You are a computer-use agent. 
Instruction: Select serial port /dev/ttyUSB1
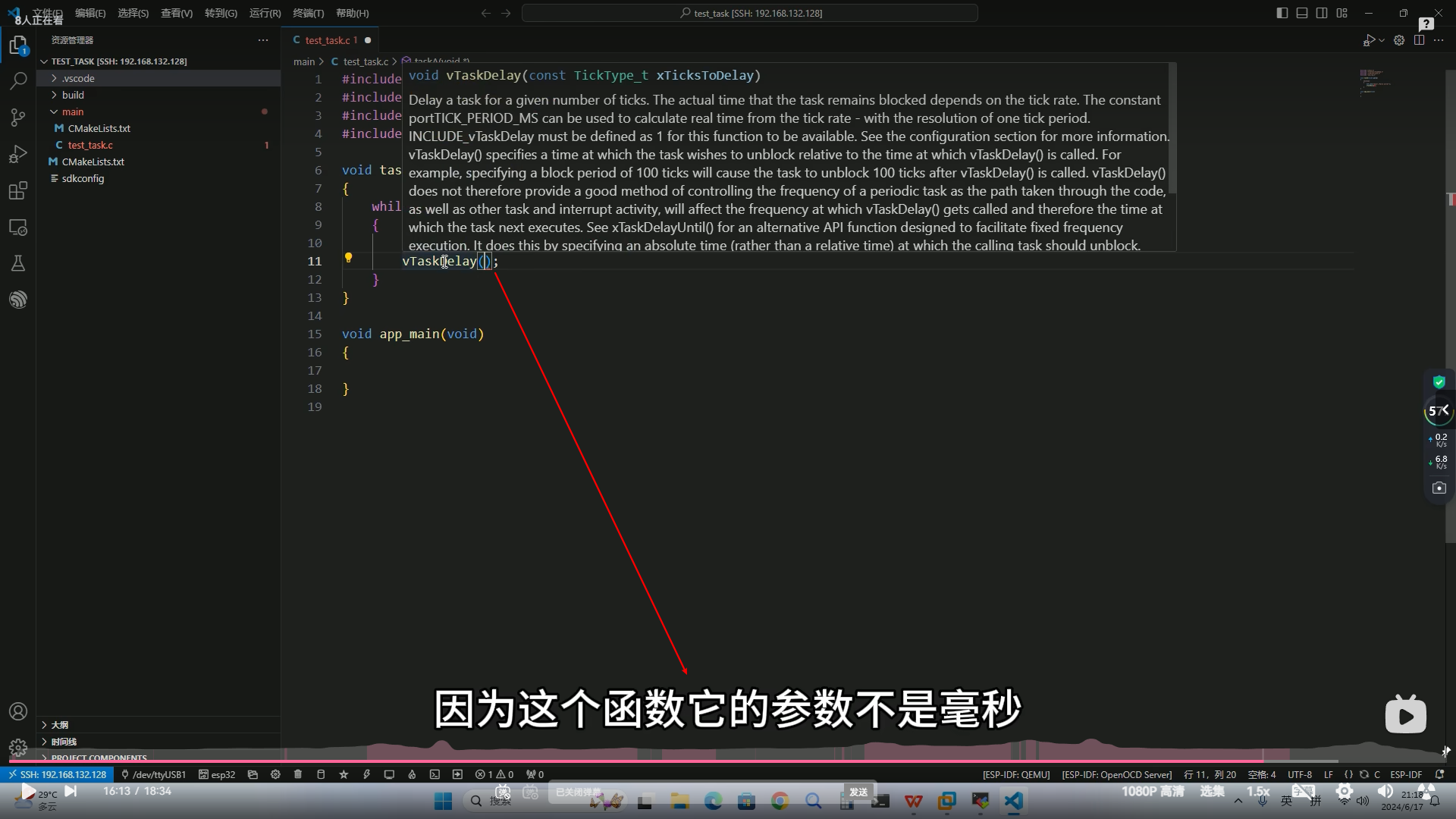pyautogui.click(x=153, y=774)
